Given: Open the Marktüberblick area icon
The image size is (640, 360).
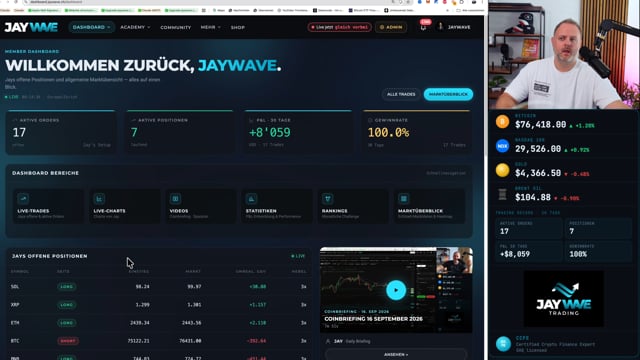Looking at the screenshot, I should point(404,199).
